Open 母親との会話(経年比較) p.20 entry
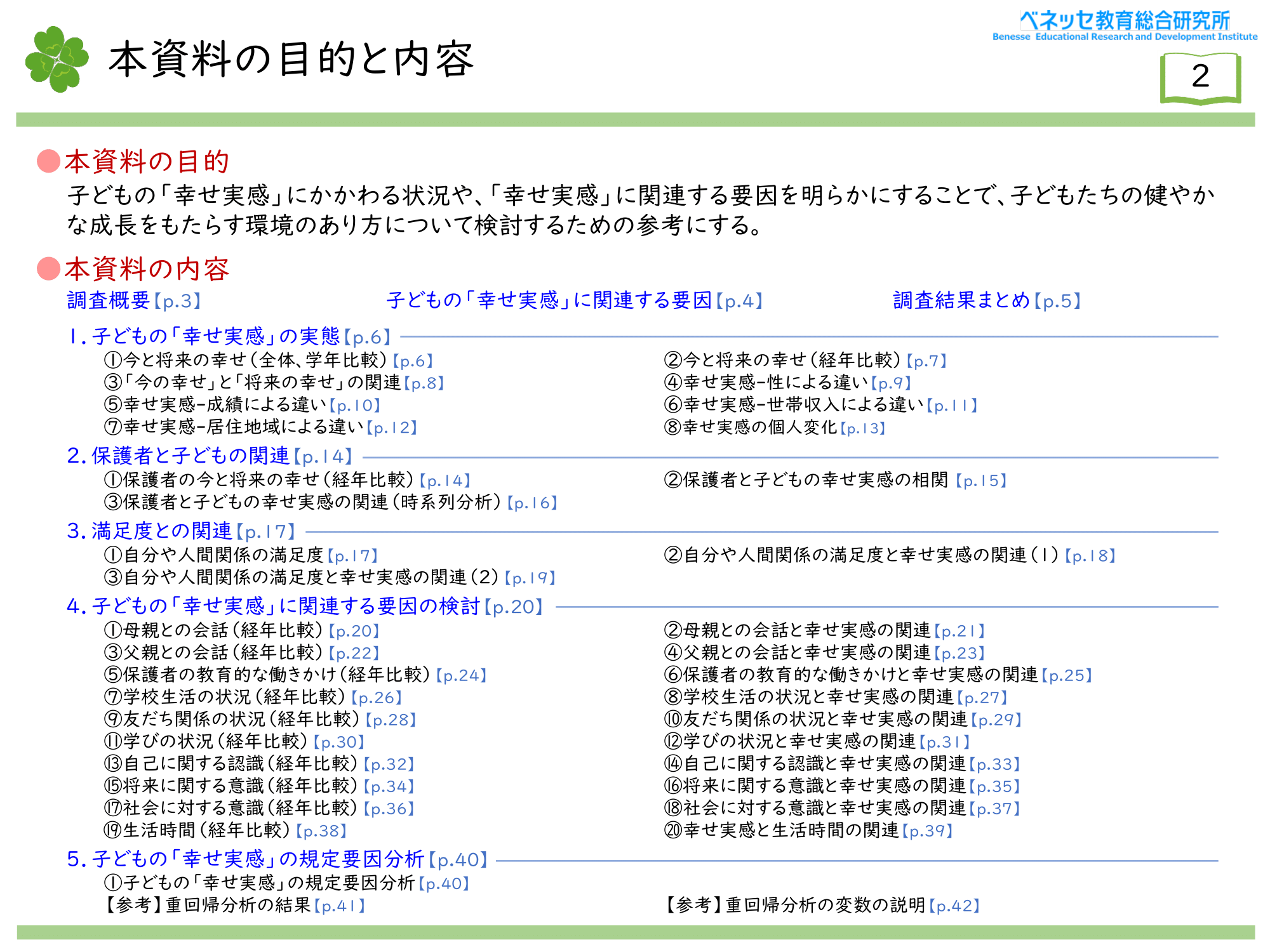Image resolution: width=1270 pixels, height=952 pixels. click(241, 630)
